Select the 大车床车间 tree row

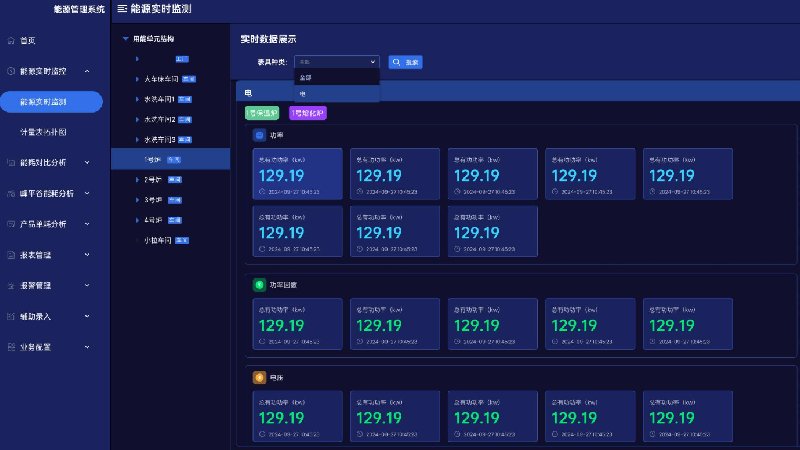click(170, 79)
